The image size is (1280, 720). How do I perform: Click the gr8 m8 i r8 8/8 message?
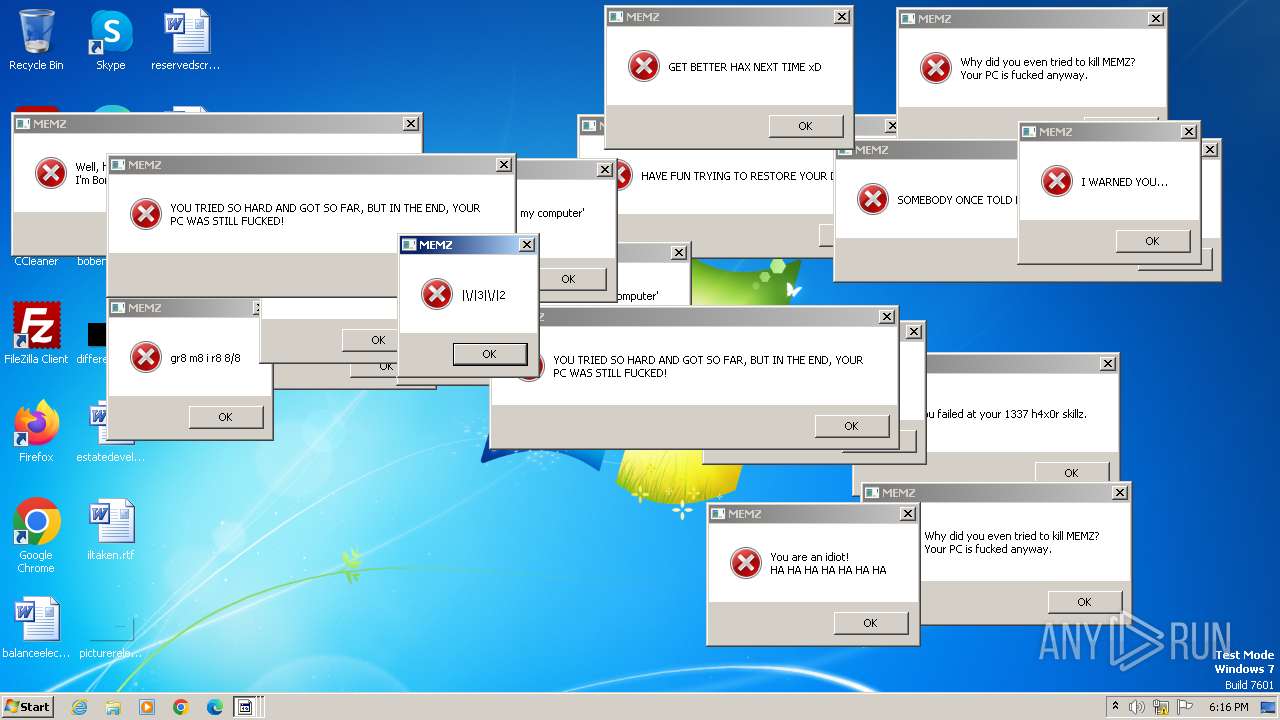pyautogui.click(x=205, y=358)
